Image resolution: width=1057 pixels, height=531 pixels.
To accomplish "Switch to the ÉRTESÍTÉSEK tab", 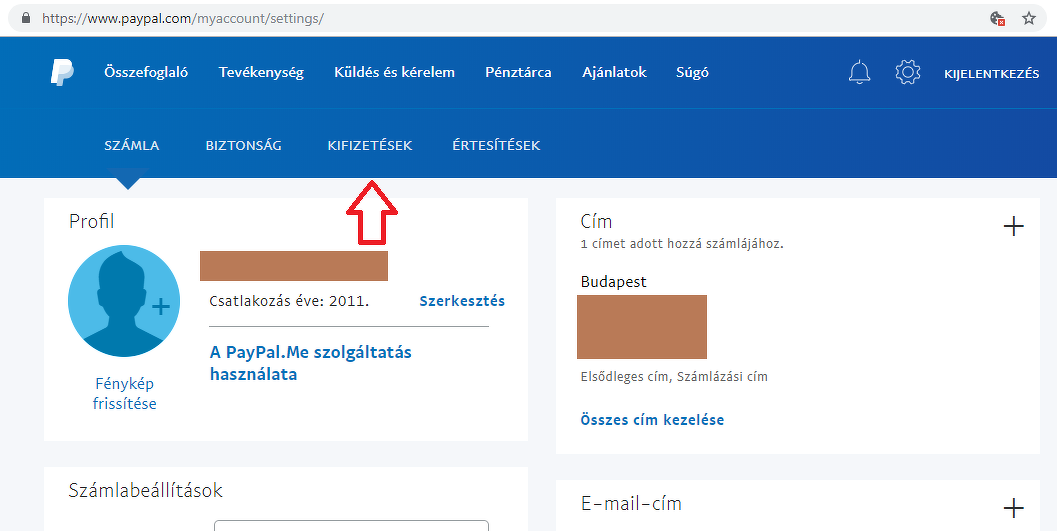I will pos(496,146).
